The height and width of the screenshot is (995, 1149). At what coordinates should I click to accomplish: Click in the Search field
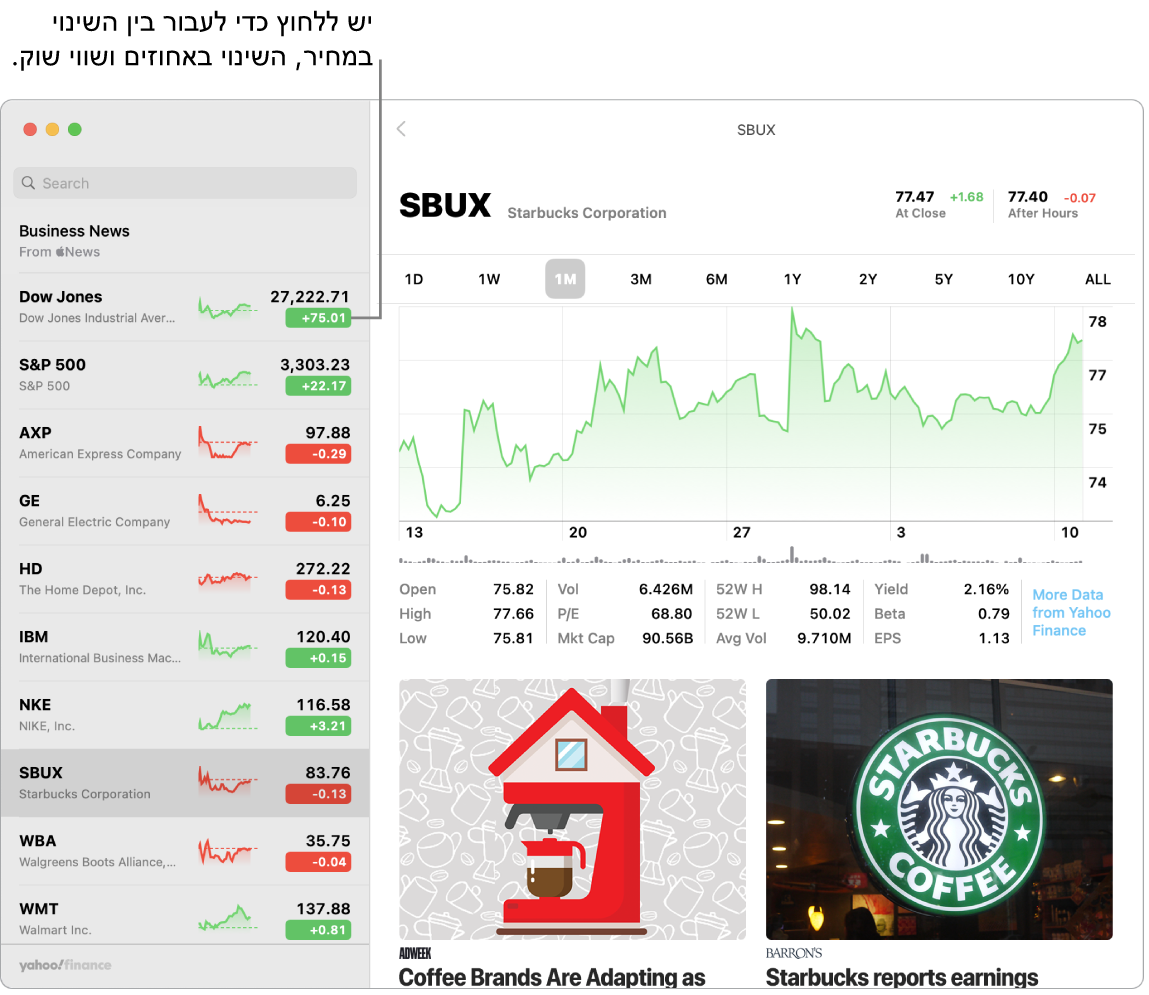coord(185,183)
